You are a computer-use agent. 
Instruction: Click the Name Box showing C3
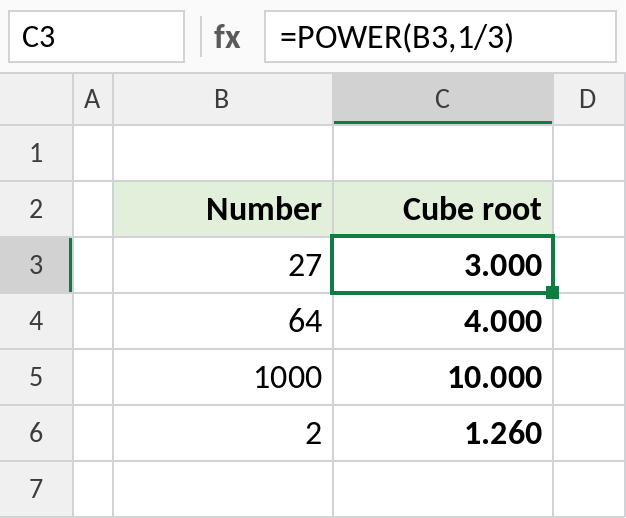pyautogui.click(x=96, y=37)
